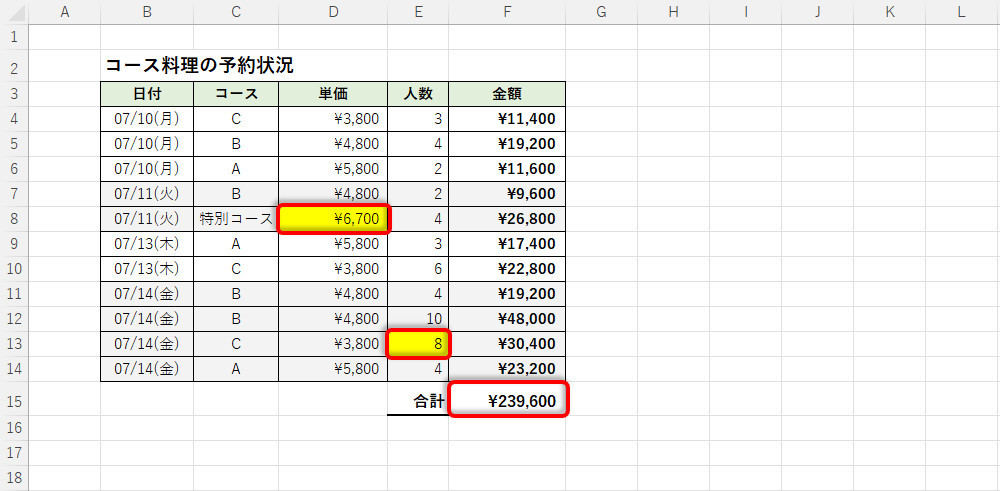Select course cell C in row 4
The height and width of the screenshot is (491, 1000).
(236, 119)
